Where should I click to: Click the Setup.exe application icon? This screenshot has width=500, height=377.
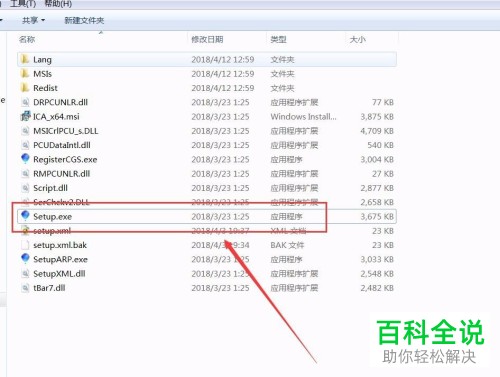tap(25, 216)
